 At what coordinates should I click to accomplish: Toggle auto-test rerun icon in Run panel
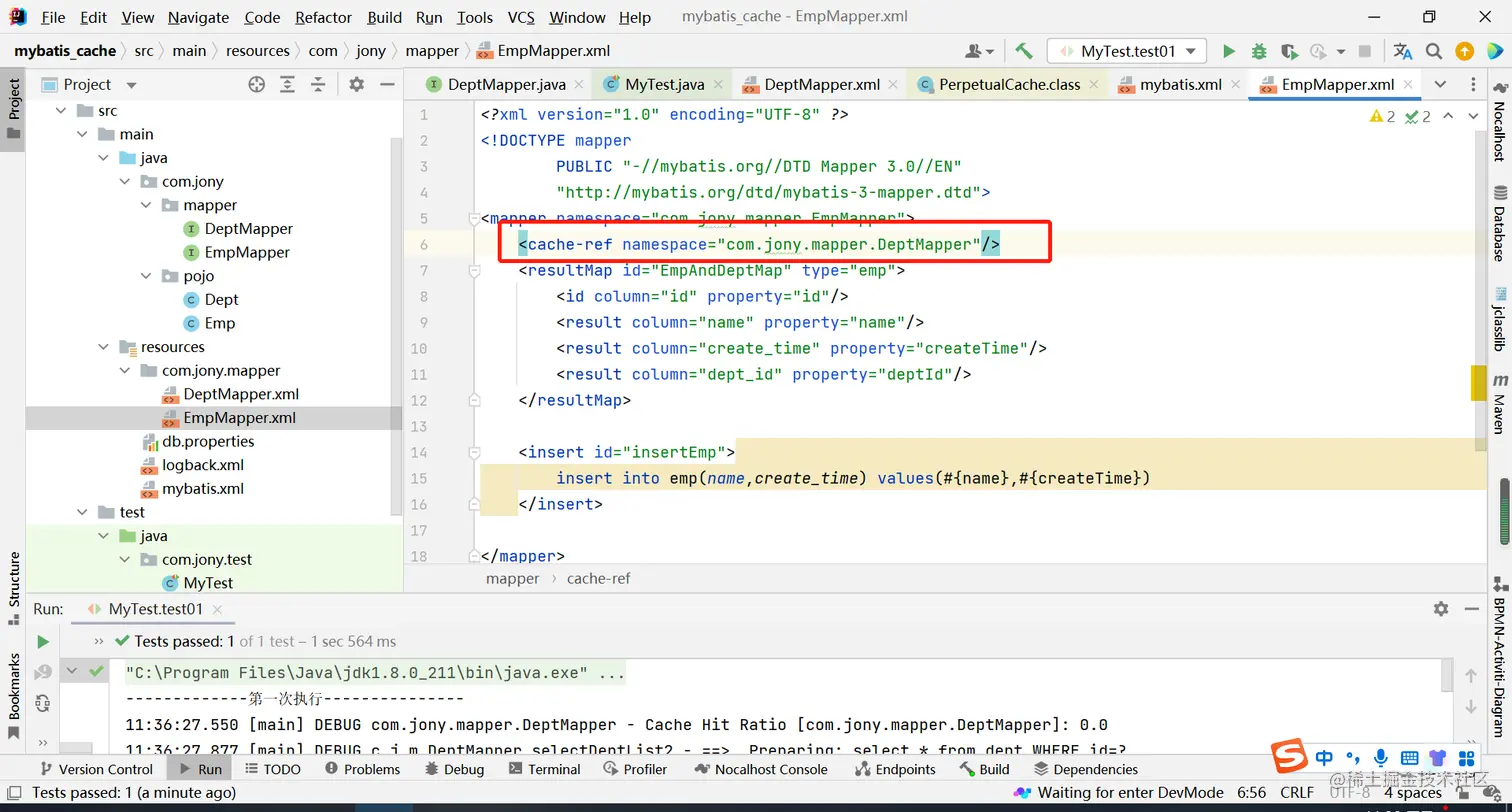(42, 703)
